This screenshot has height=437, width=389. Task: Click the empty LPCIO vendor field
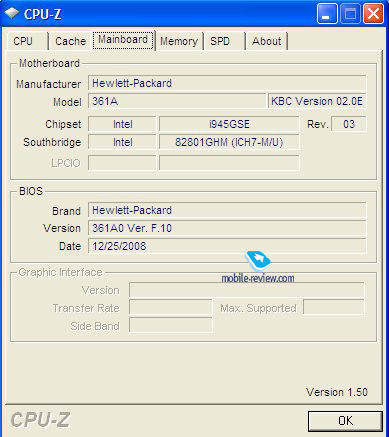pyautogui.click(x=122, y=163)
